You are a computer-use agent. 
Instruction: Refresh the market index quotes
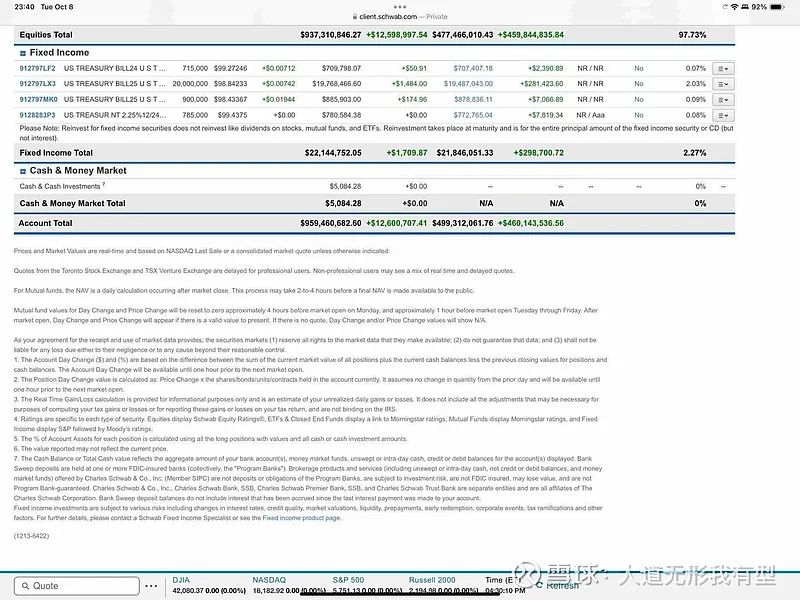(x=558, y=586)
